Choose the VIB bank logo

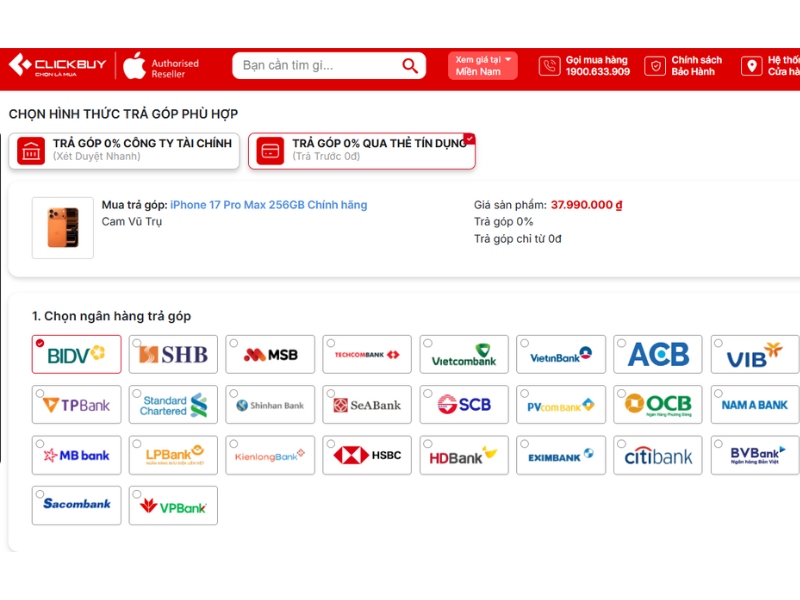pyautogui.click(x=755, y=355)
